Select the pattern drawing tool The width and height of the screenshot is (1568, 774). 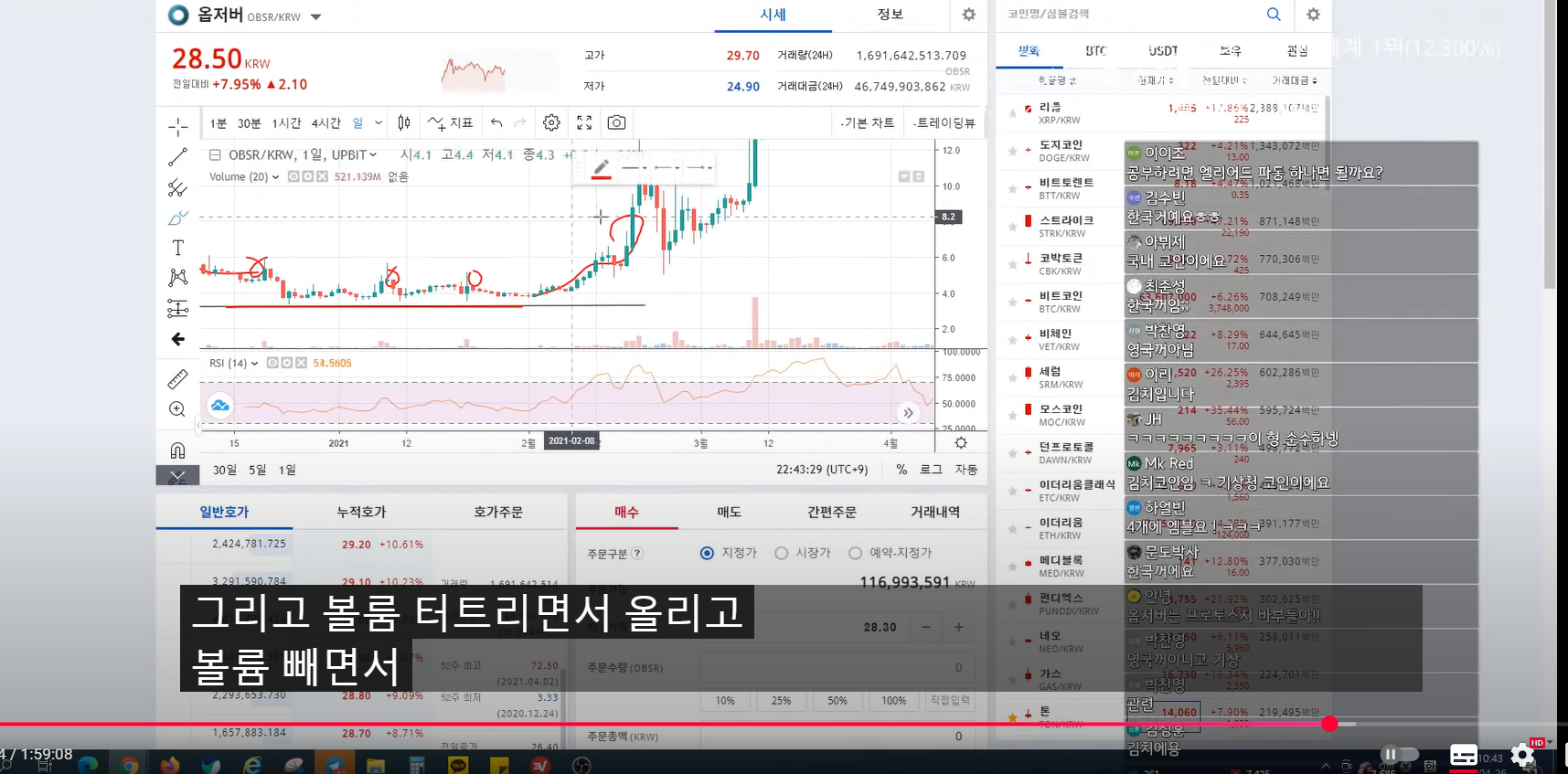click(178, 278)
